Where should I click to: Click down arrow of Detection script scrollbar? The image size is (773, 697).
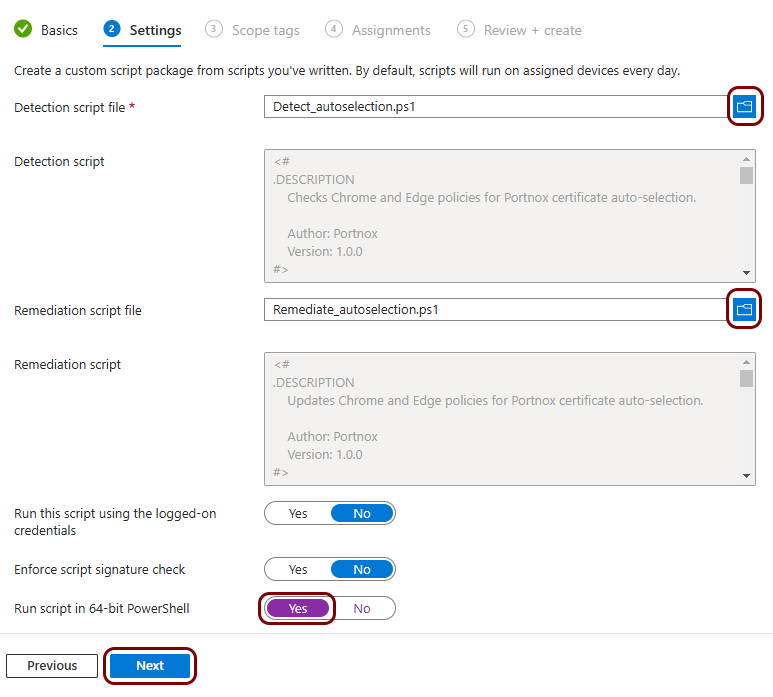(746, 273)
